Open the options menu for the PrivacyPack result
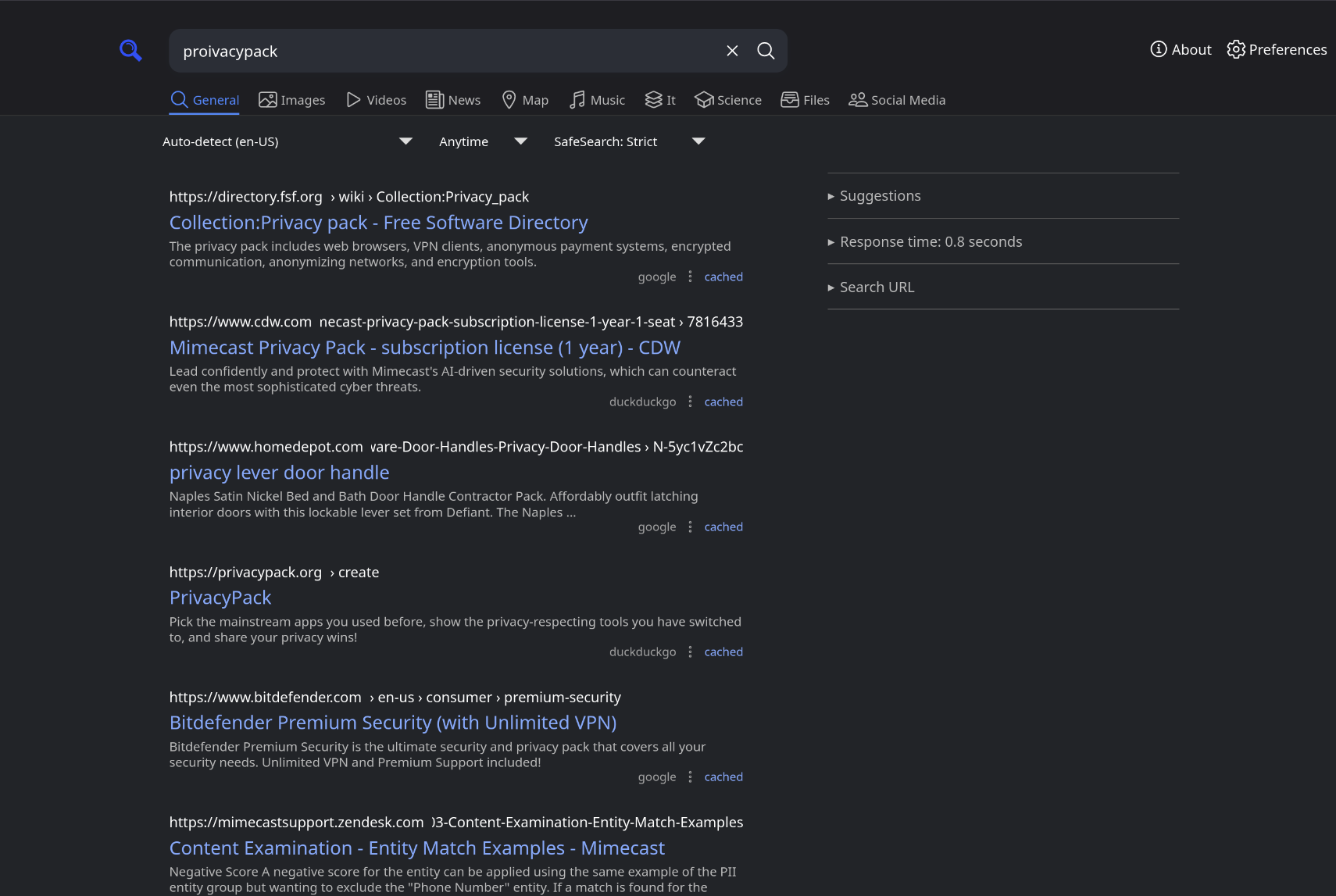Screen dimensions: 1336x896 (x=690, y=651)
